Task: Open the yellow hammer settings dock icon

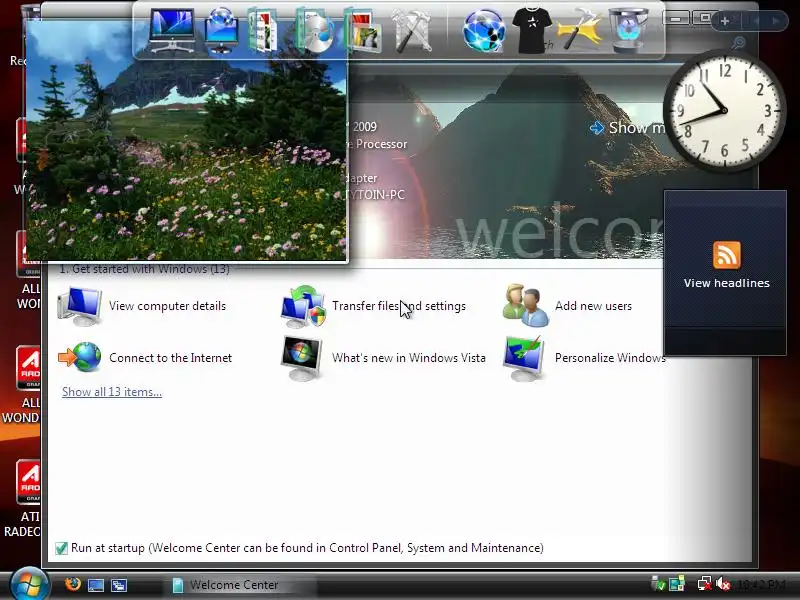Action: coord(579,30)
